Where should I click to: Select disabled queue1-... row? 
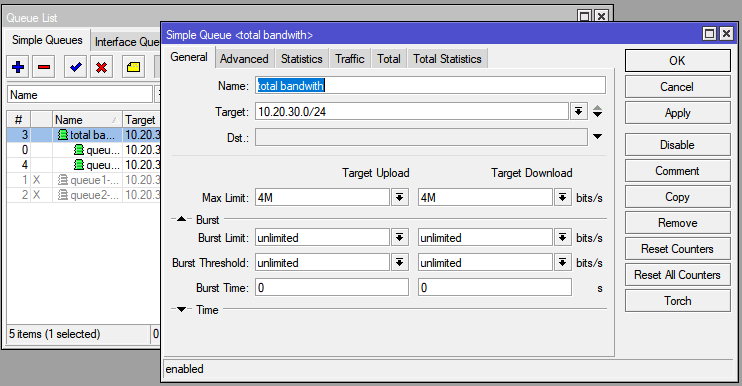pos(84,180)
